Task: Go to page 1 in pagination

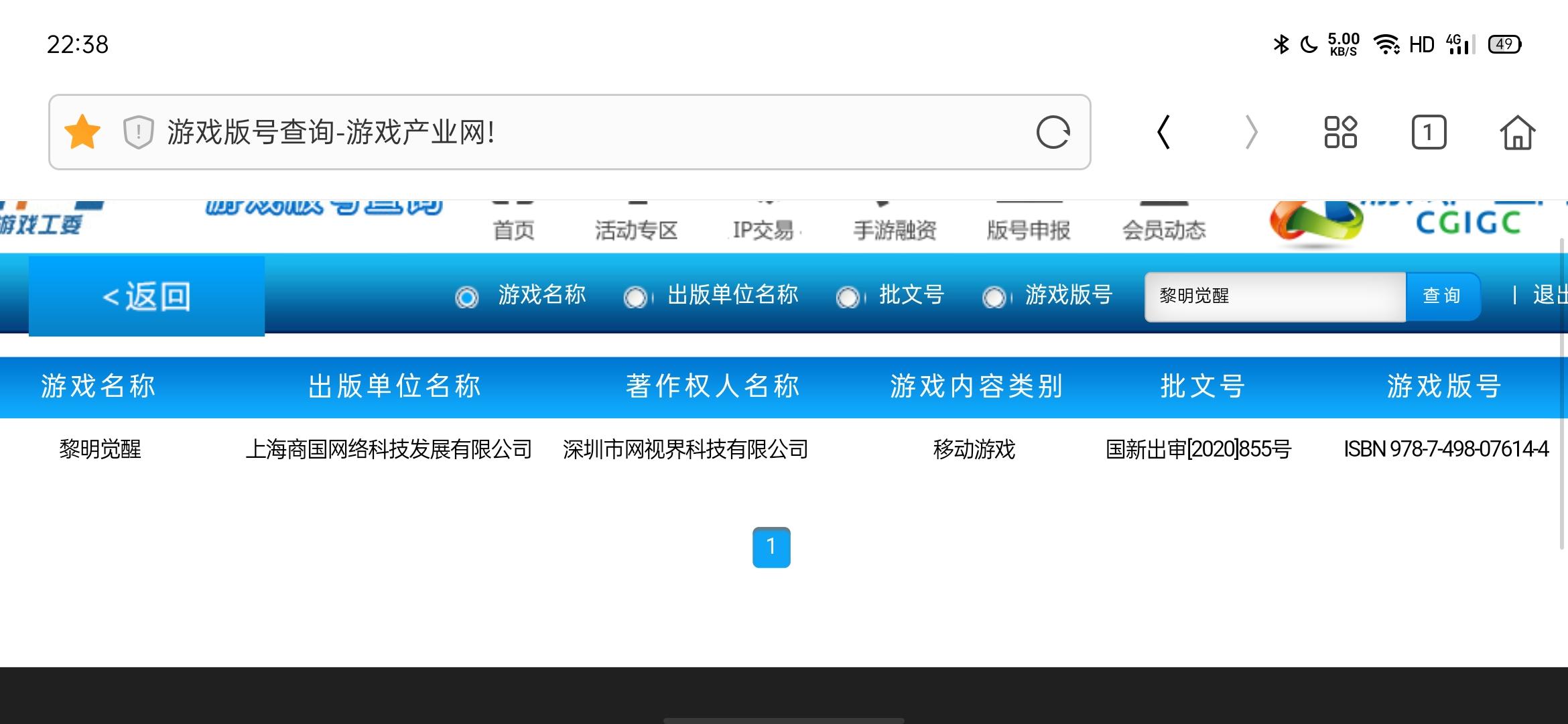Action: (771, 547)
